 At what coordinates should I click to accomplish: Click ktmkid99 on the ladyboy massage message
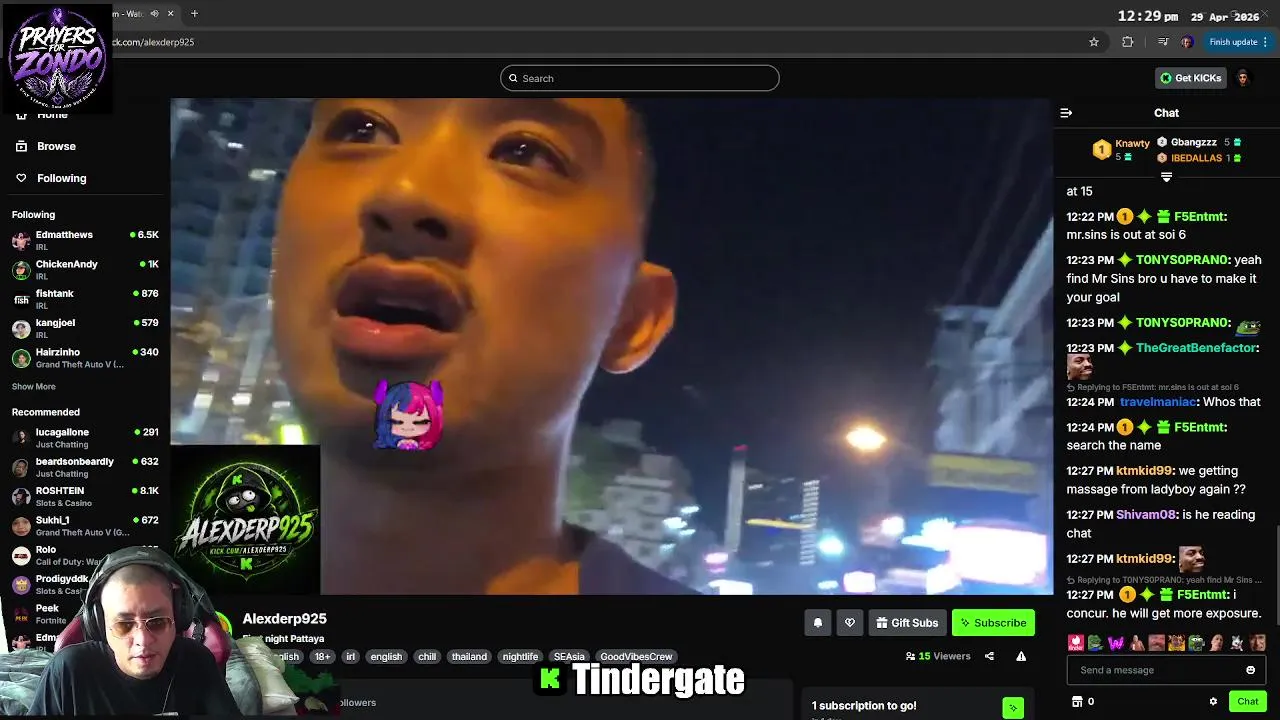[1144, 471]
